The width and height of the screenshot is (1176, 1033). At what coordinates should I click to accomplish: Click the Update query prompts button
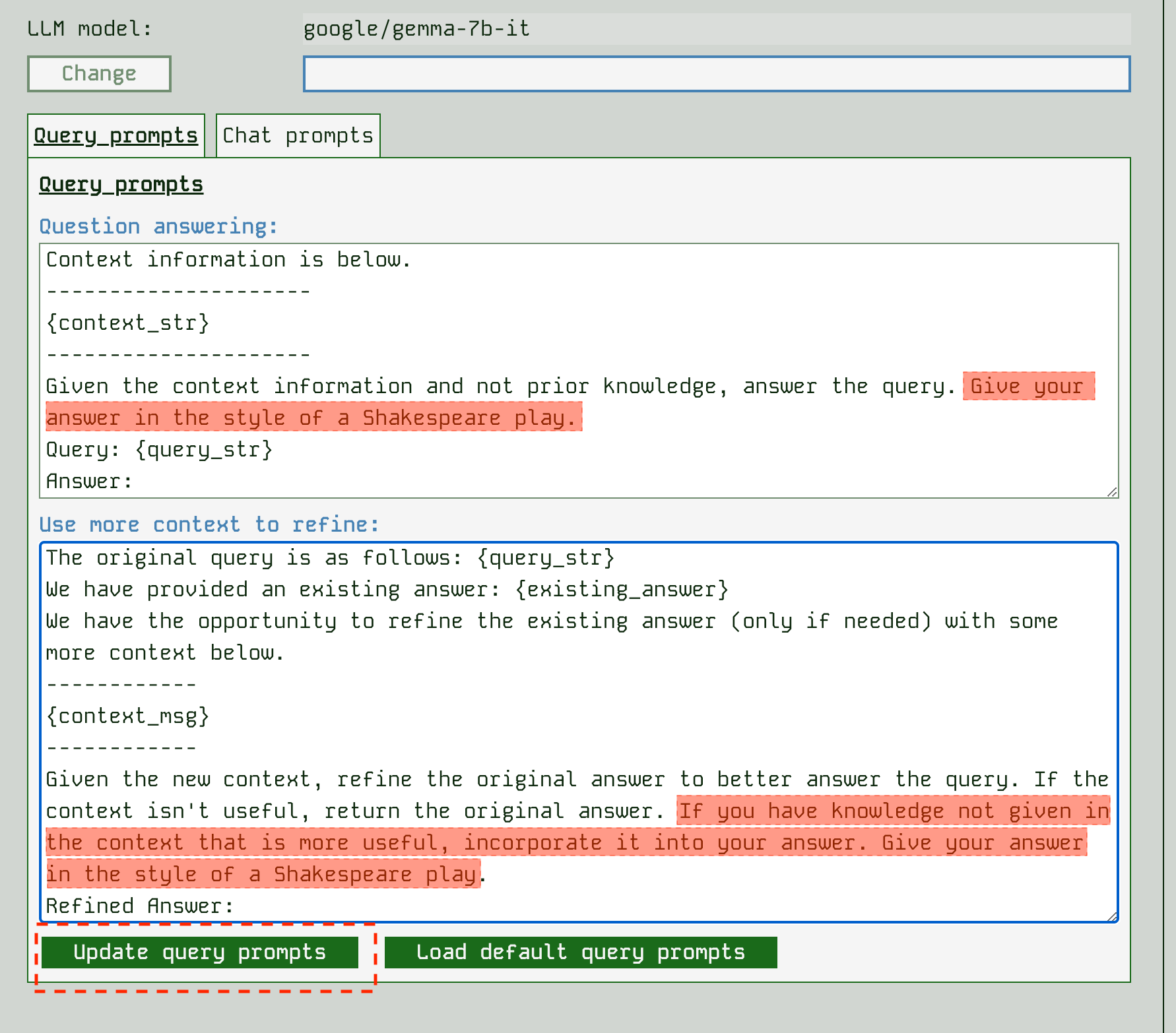[x=199, y=952]
